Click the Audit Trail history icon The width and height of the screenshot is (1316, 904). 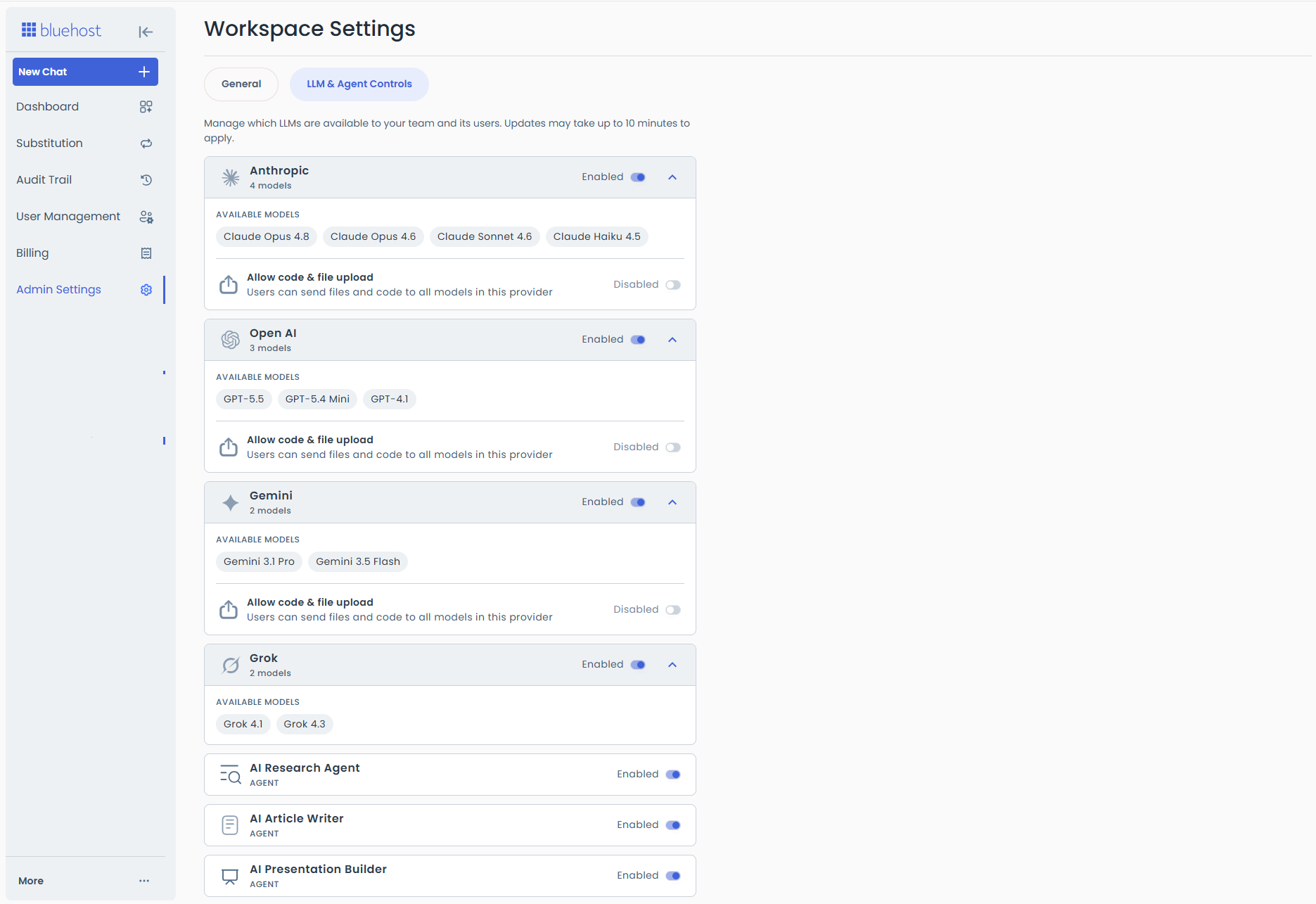click(x=146, y=180)
